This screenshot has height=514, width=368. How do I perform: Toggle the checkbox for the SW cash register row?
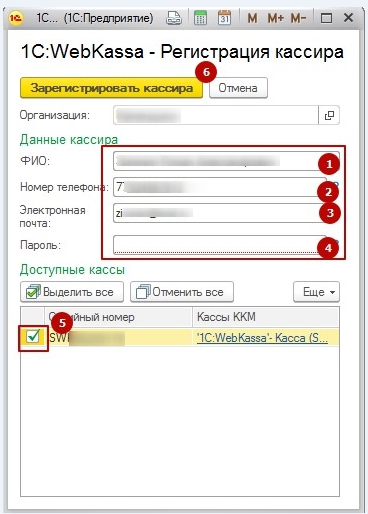[33, 337]
